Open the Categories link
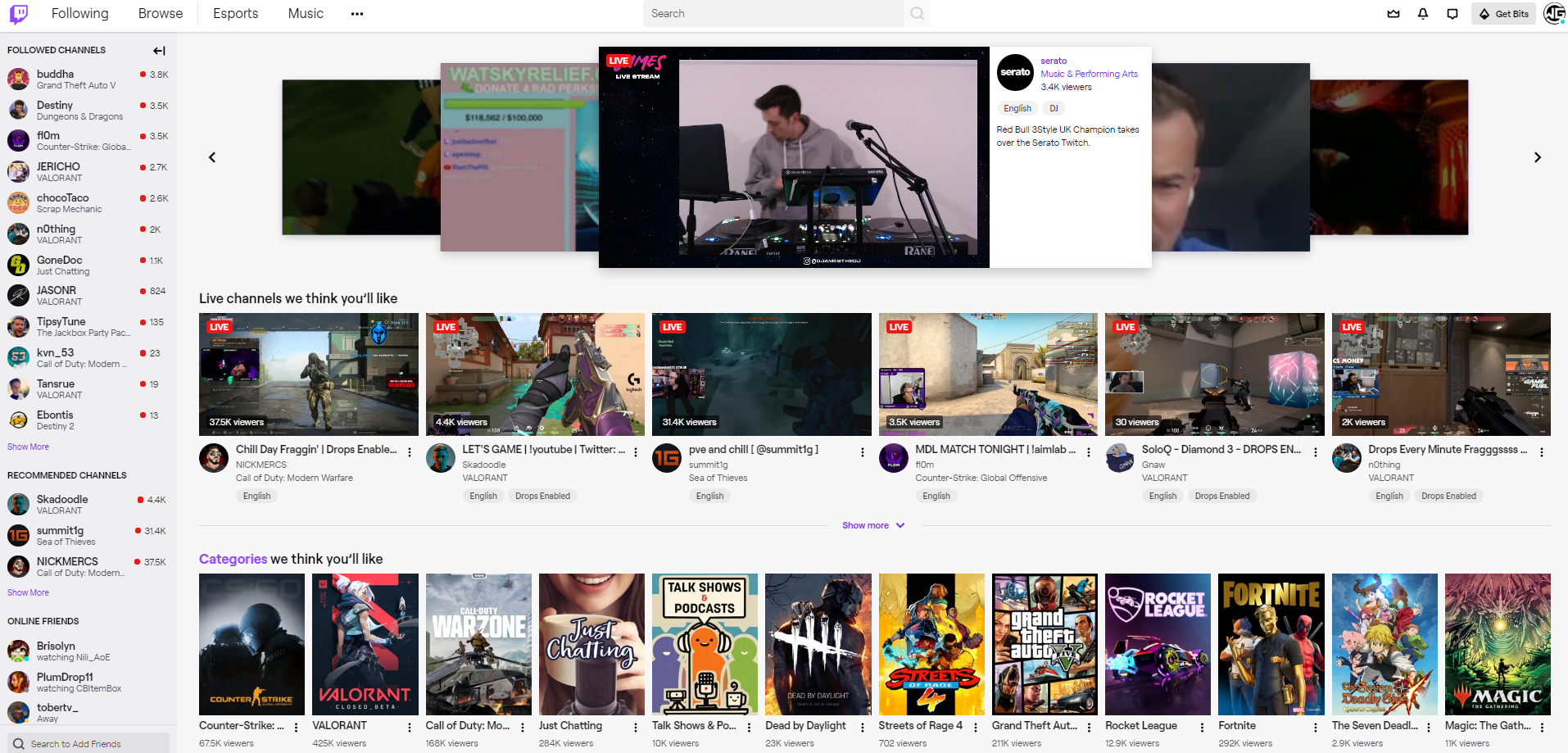The image size is (1568, 753). pyautogui.click(x=233, y=559)
